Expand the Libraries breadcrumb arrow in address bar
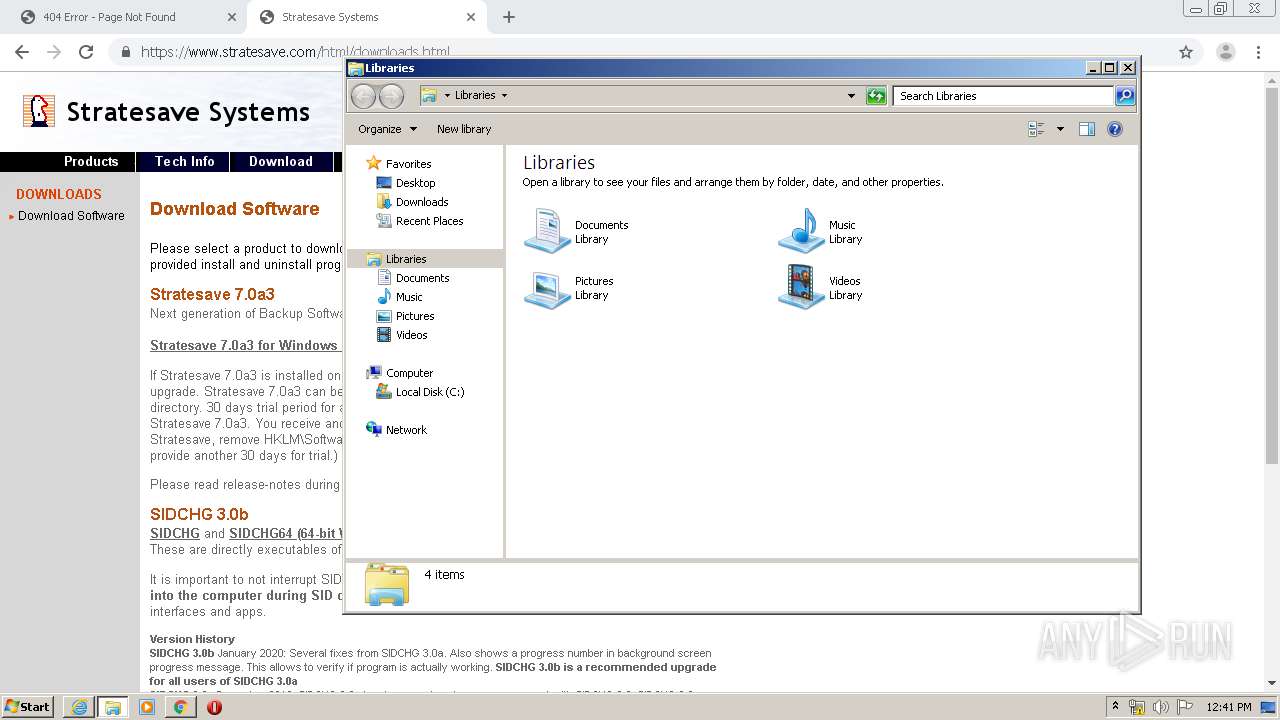The width and height of the screenshot is (1280, 720). point(504,96)
